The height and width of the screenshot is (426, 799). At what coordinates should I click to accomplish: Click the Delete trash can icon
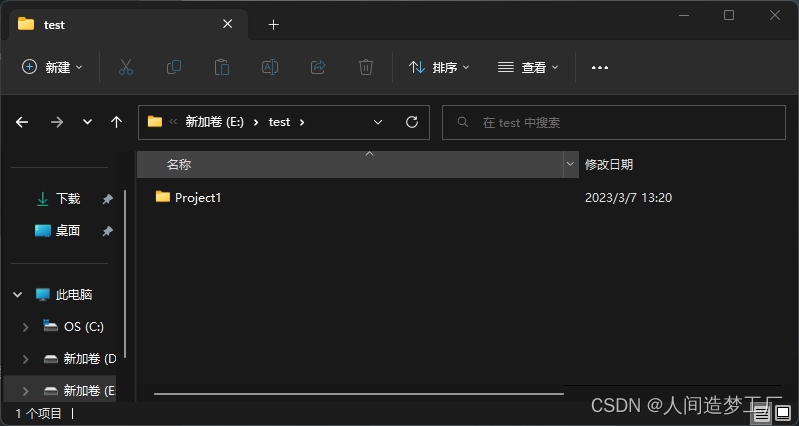point(366,67)
